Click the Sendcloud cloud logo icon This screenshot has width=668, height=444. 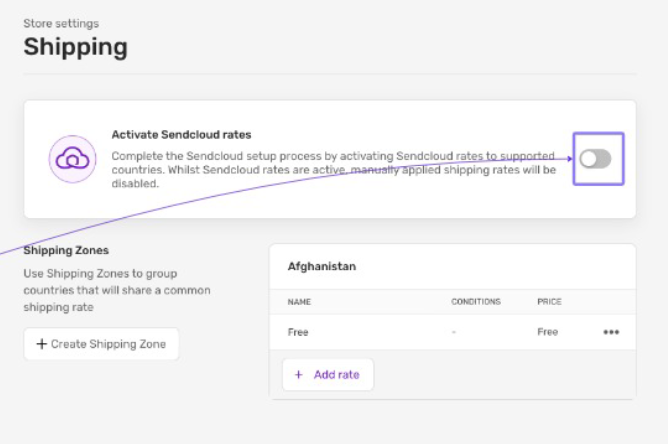[x=72, y=159]
